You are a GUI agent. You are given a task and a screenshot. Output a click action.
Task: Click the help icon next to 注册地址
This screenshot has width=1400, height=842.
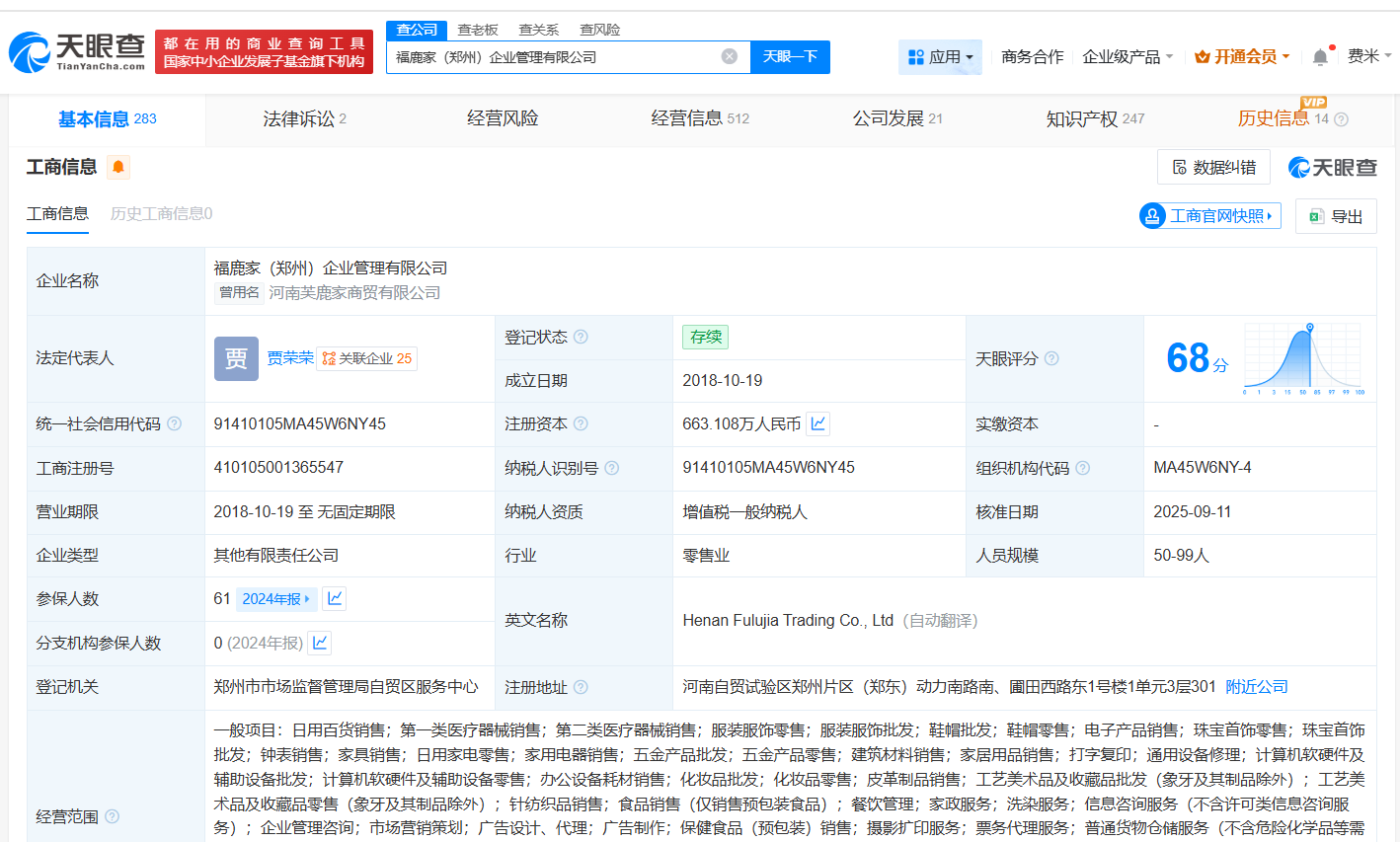click(582, 687)
